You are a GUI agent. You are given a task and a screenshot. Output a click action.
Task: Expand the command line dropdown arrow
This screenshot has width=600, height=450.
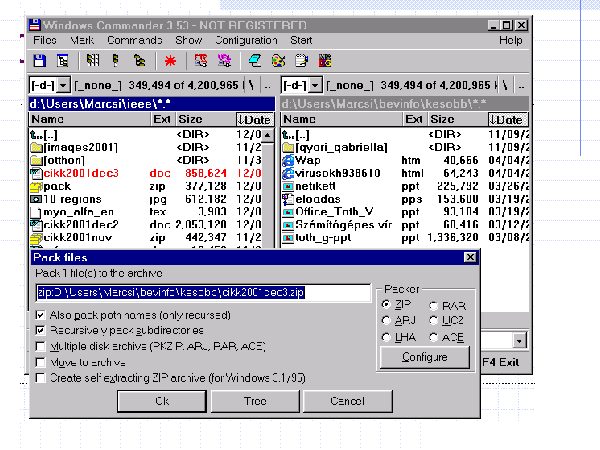click(517, 340)
